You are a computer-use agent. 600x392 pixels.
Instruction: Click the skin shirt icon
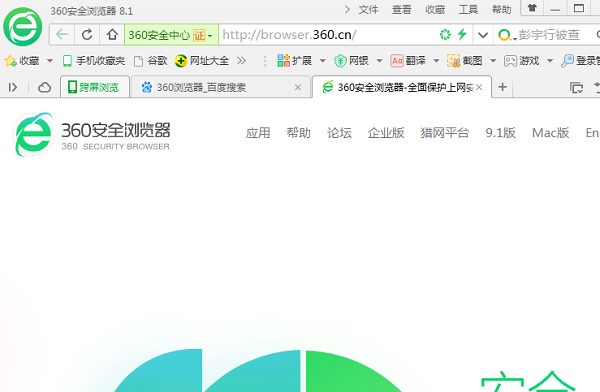click(532, 8)
